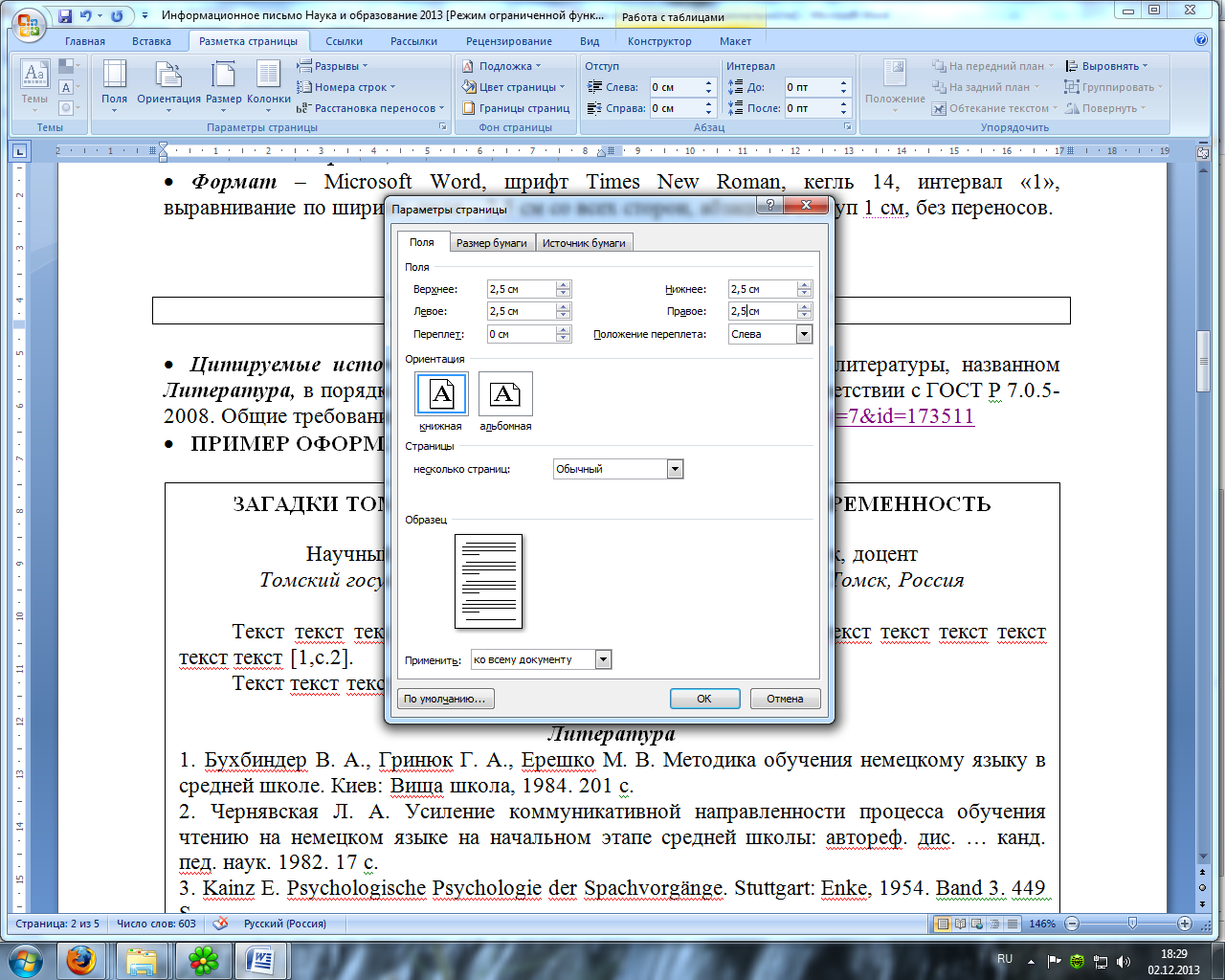
Task: Click the Save icon in quick access toolbar
Action: (x=65, y=16)
